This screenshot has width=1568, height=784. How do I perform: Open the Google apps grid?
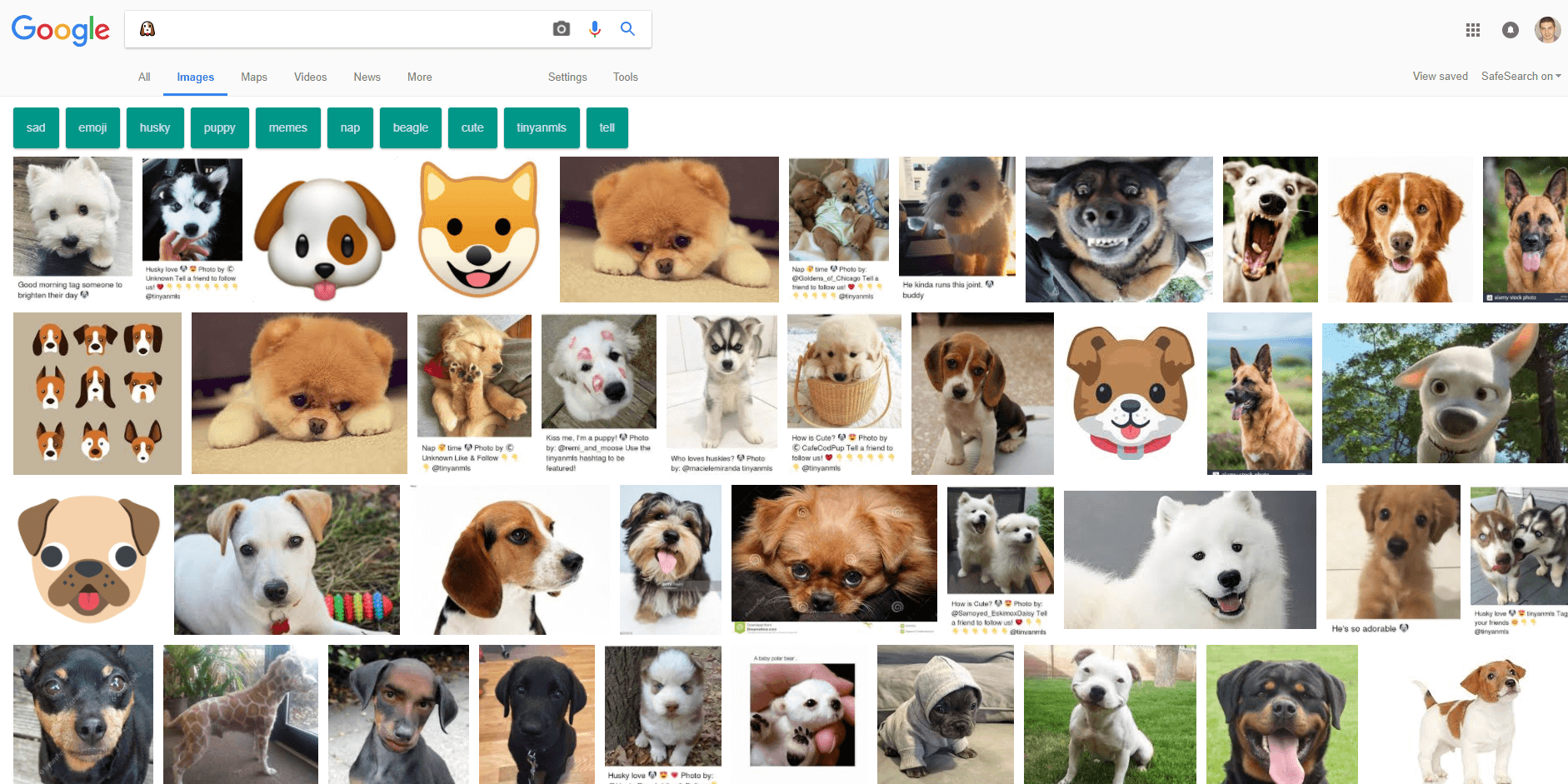[x=1473, y=30]
